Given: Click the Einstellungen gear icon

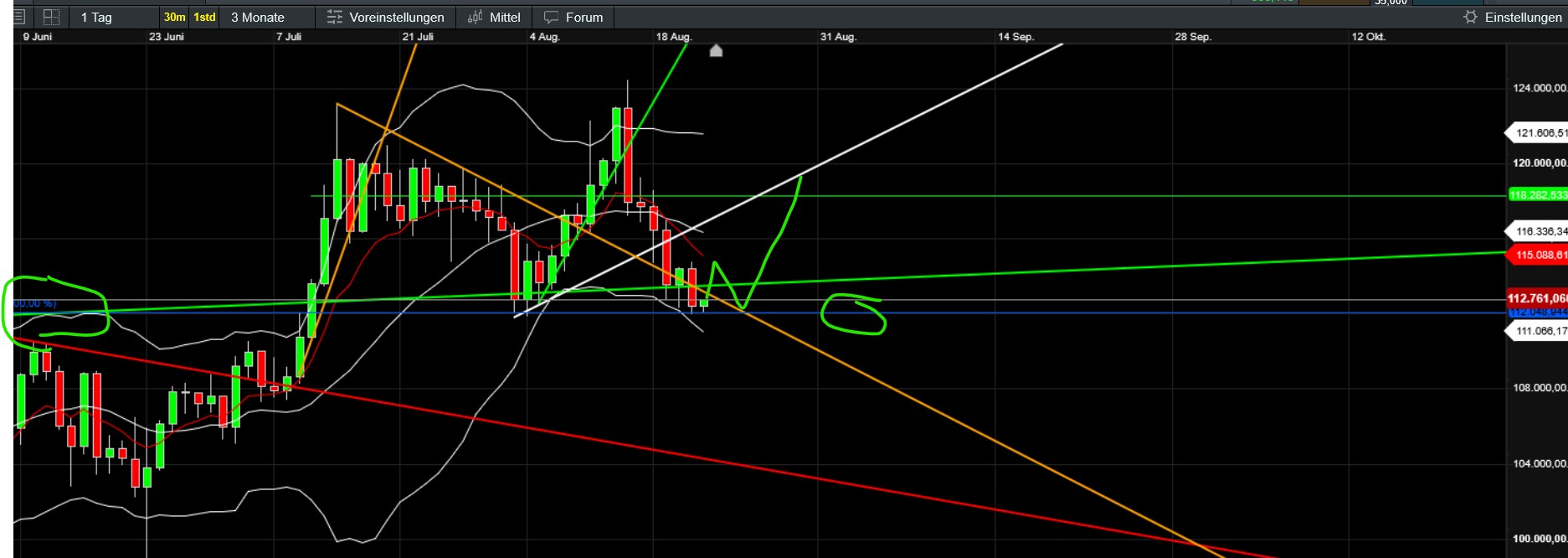Looking at the screenshot, I should (1470, 17).
